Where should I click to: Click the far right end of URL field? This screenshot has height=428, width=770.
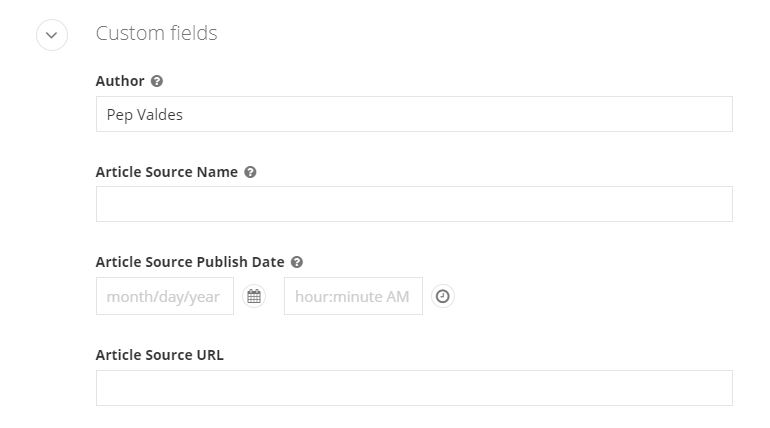pyautogui.click(x=718, y=388)
